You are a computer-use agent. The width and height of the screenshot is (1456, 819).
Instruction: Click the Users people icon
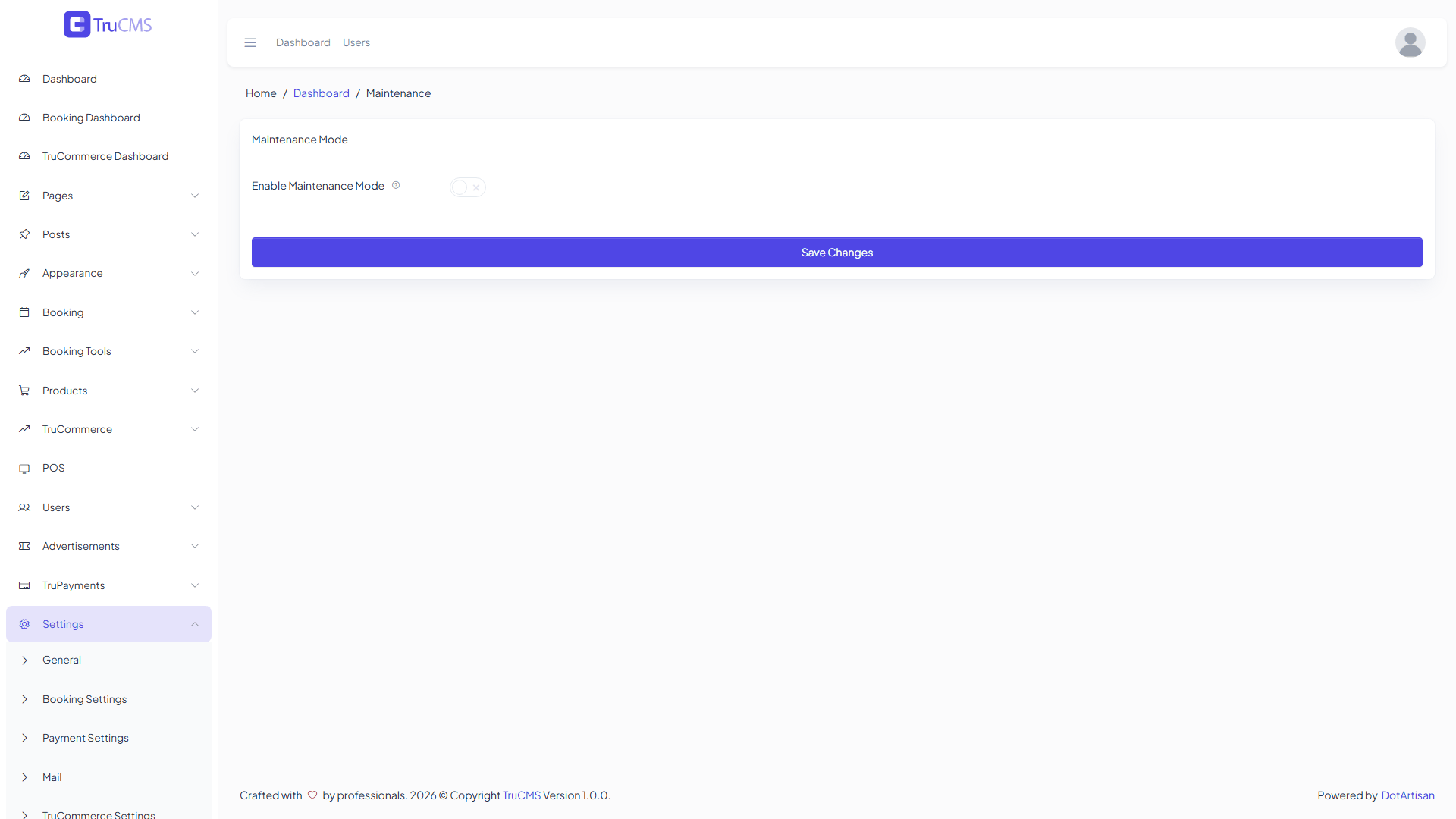click(24, 507)
